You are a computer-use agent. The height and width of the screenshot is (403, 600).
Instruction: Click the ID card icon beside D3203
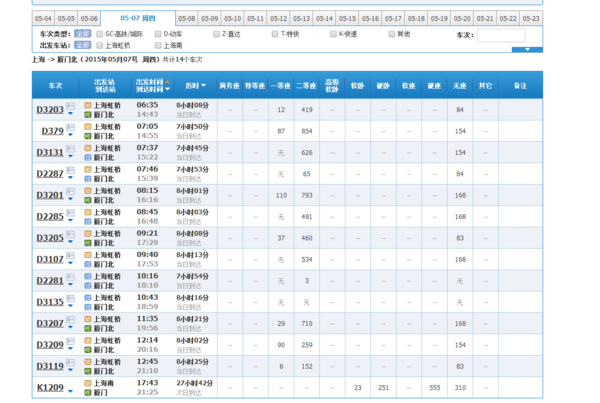[70, 105]
